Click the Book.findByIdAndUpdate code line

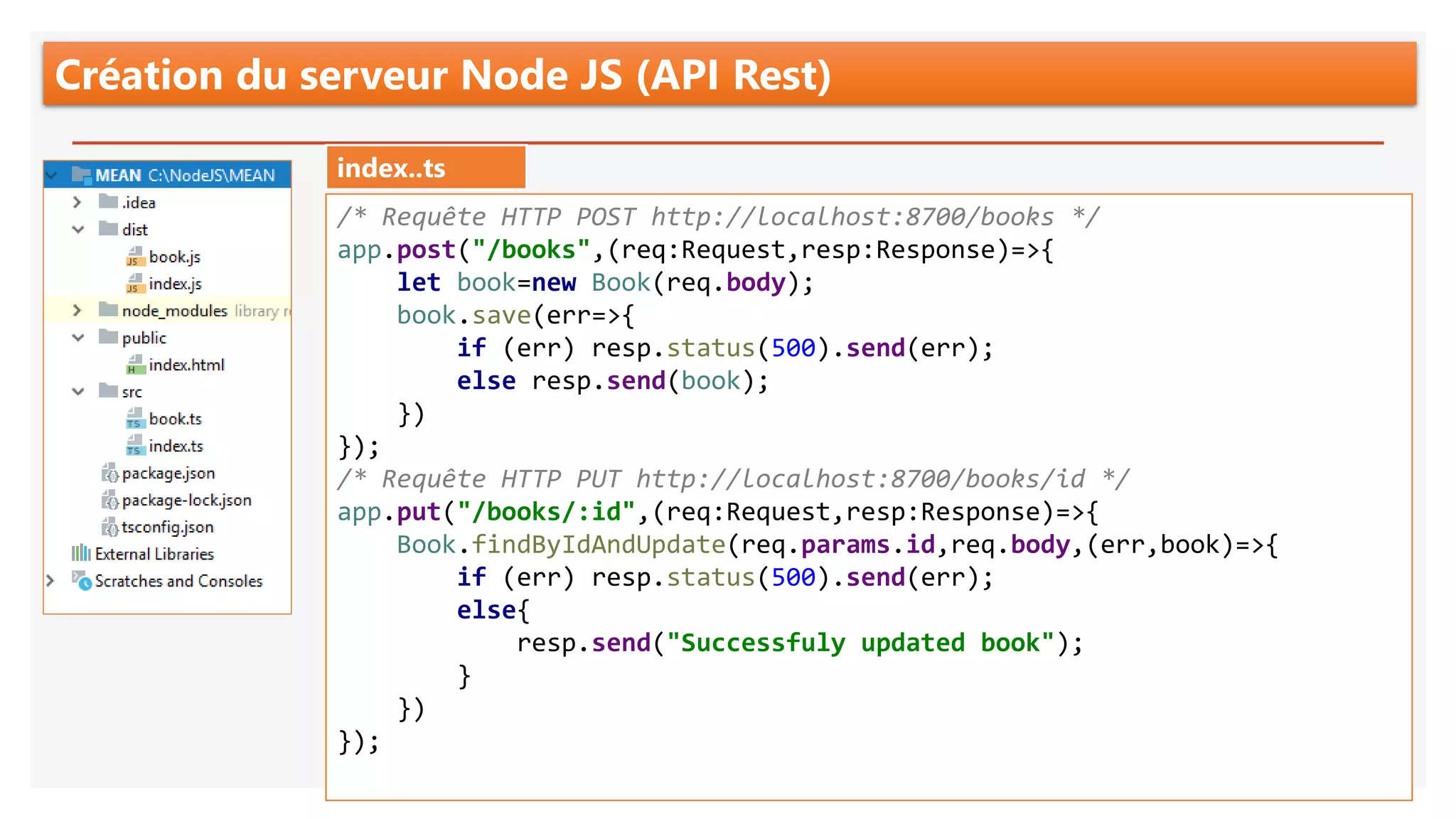(x=837, y=544)
